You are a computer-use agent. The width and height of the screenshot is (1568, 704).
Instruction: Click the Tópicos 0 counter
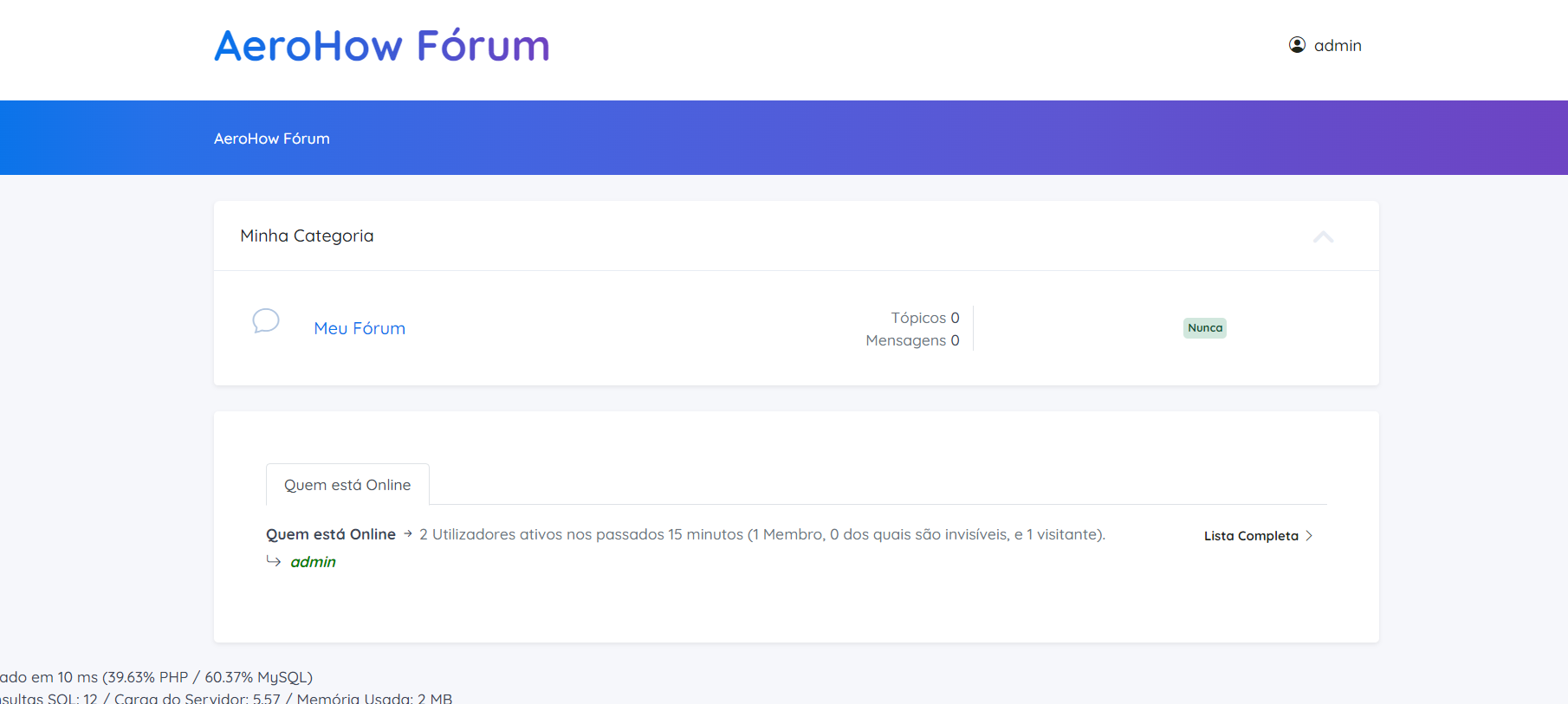coord(924,318)
